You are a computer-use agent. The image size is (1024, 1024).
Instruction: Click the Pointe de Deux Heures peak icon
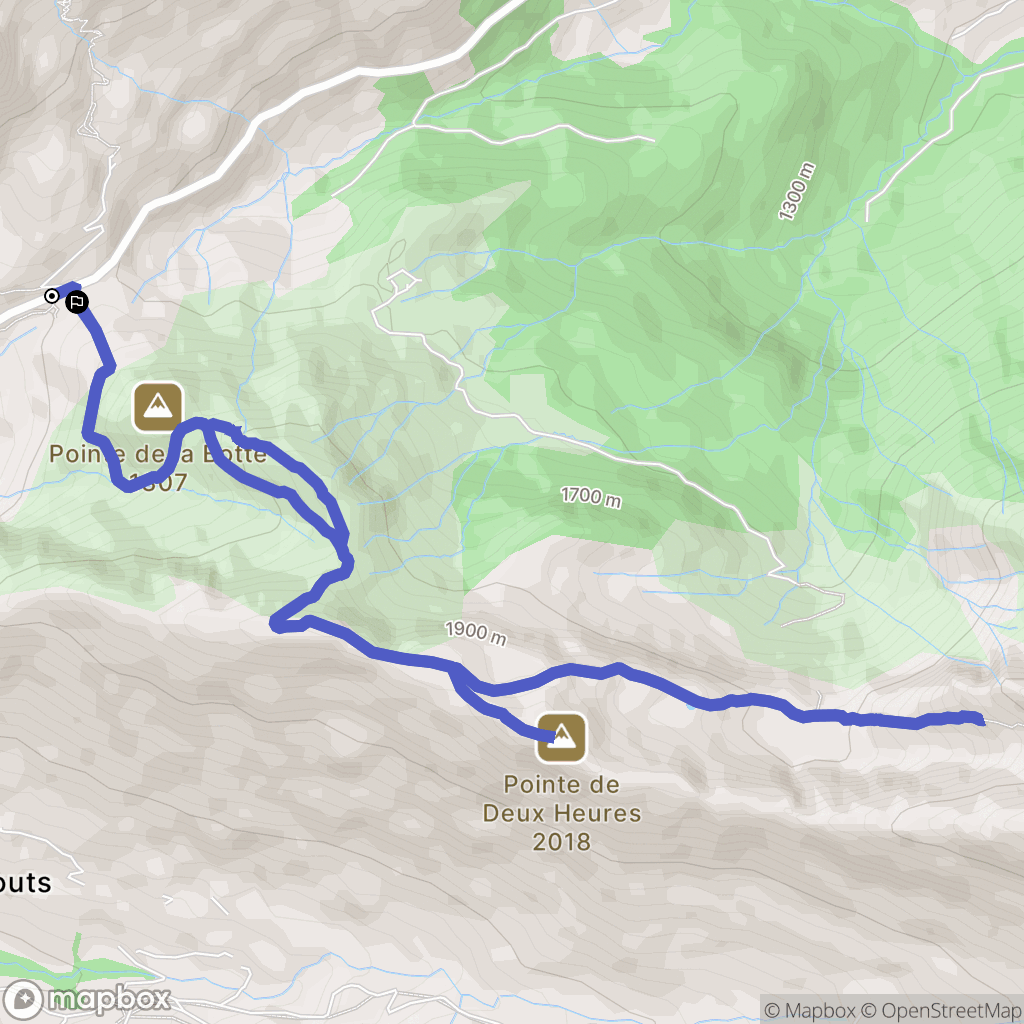click(x=561, y=737)
